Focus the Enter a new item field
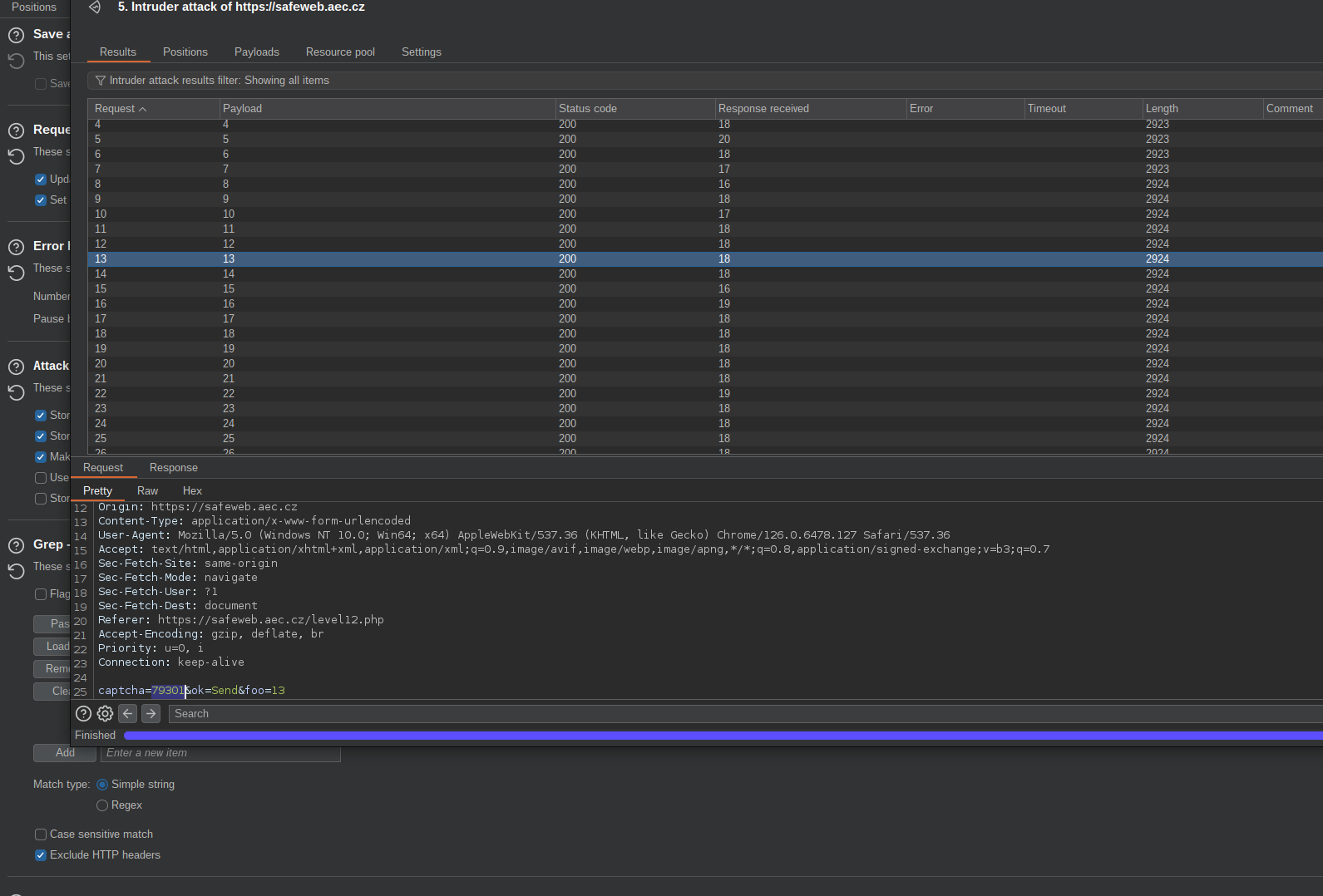Screen dimensions: 1323x896 pyautogui.click(x=221, y=753)
